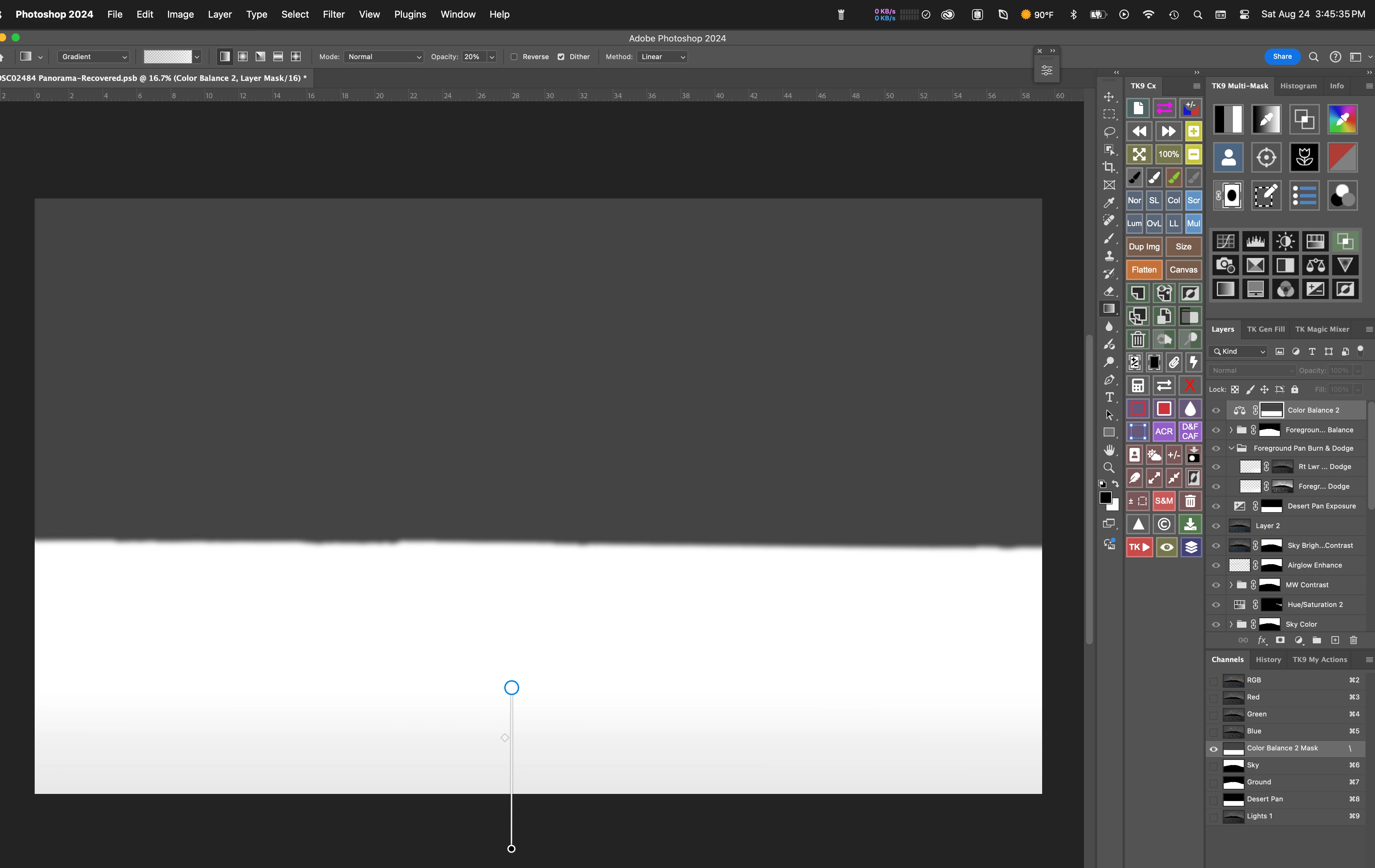
Task: Select the Hand tool
Action: pyautogui.click(x=1109, y=450)
